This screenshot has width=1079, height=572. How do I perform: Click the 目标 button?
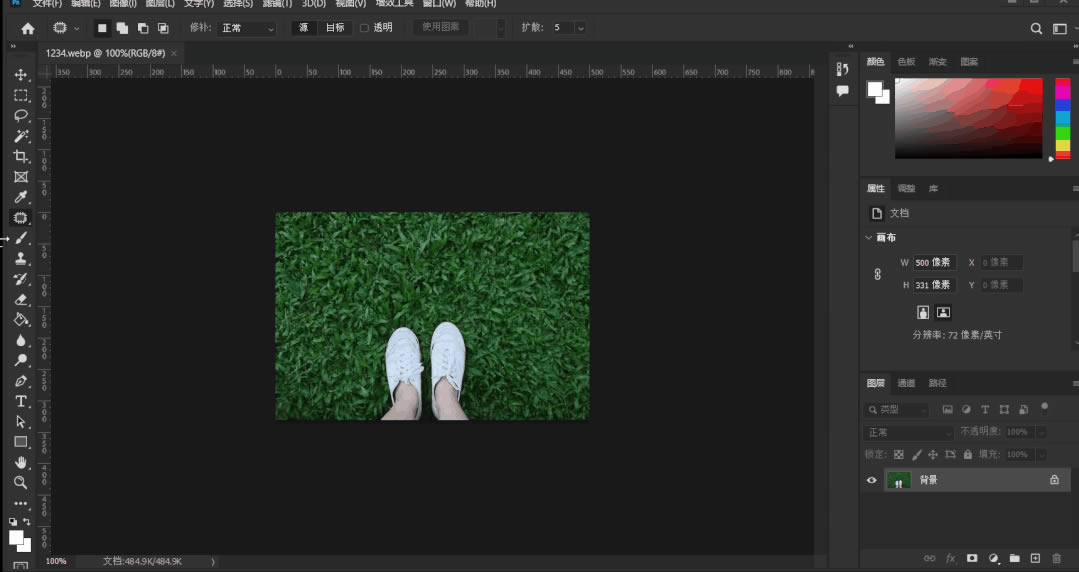point(334,28)
